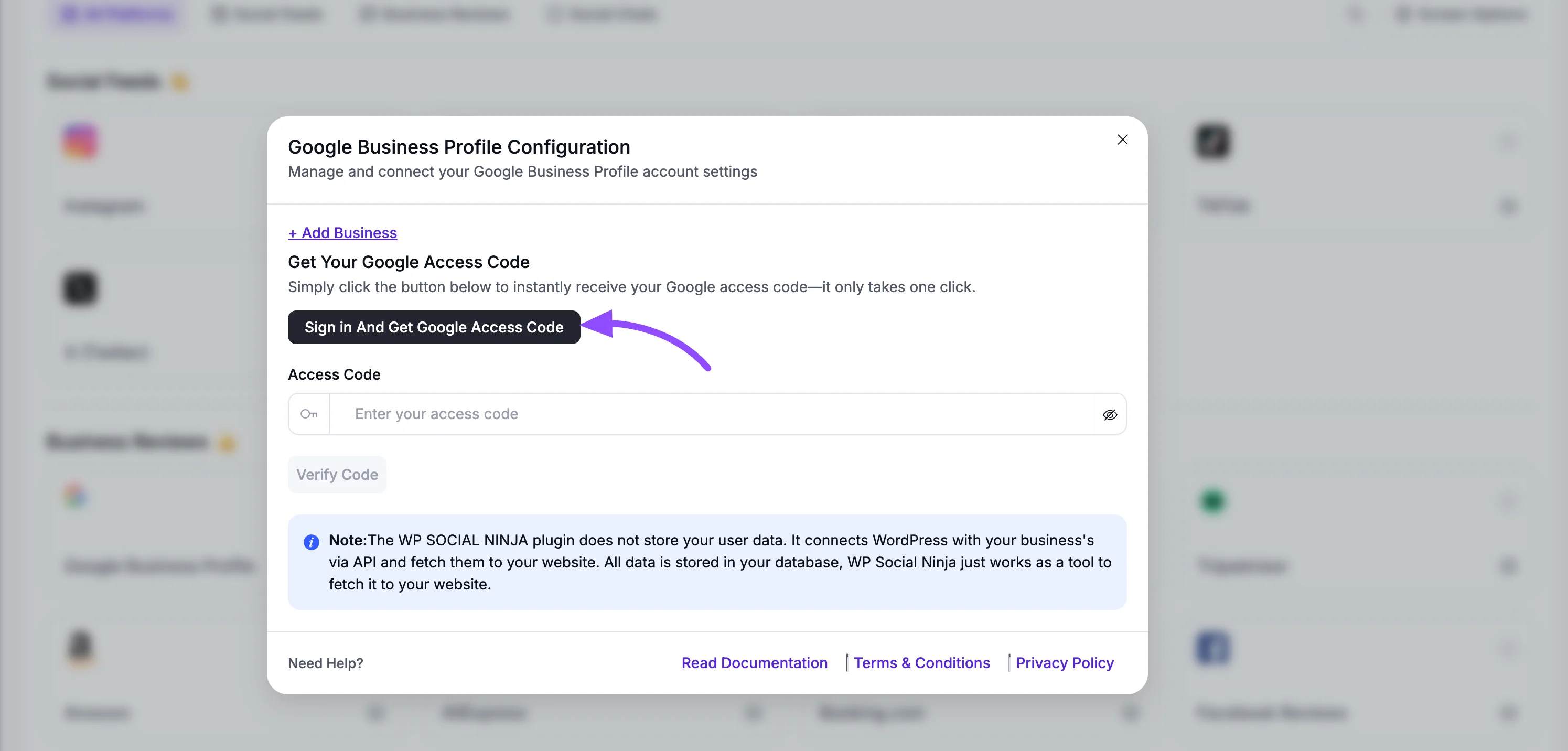This screenshot has height=751, width=1568.
Task: Click the blurred green Tripadvisor icon
Action: [x=1212, y=501]
